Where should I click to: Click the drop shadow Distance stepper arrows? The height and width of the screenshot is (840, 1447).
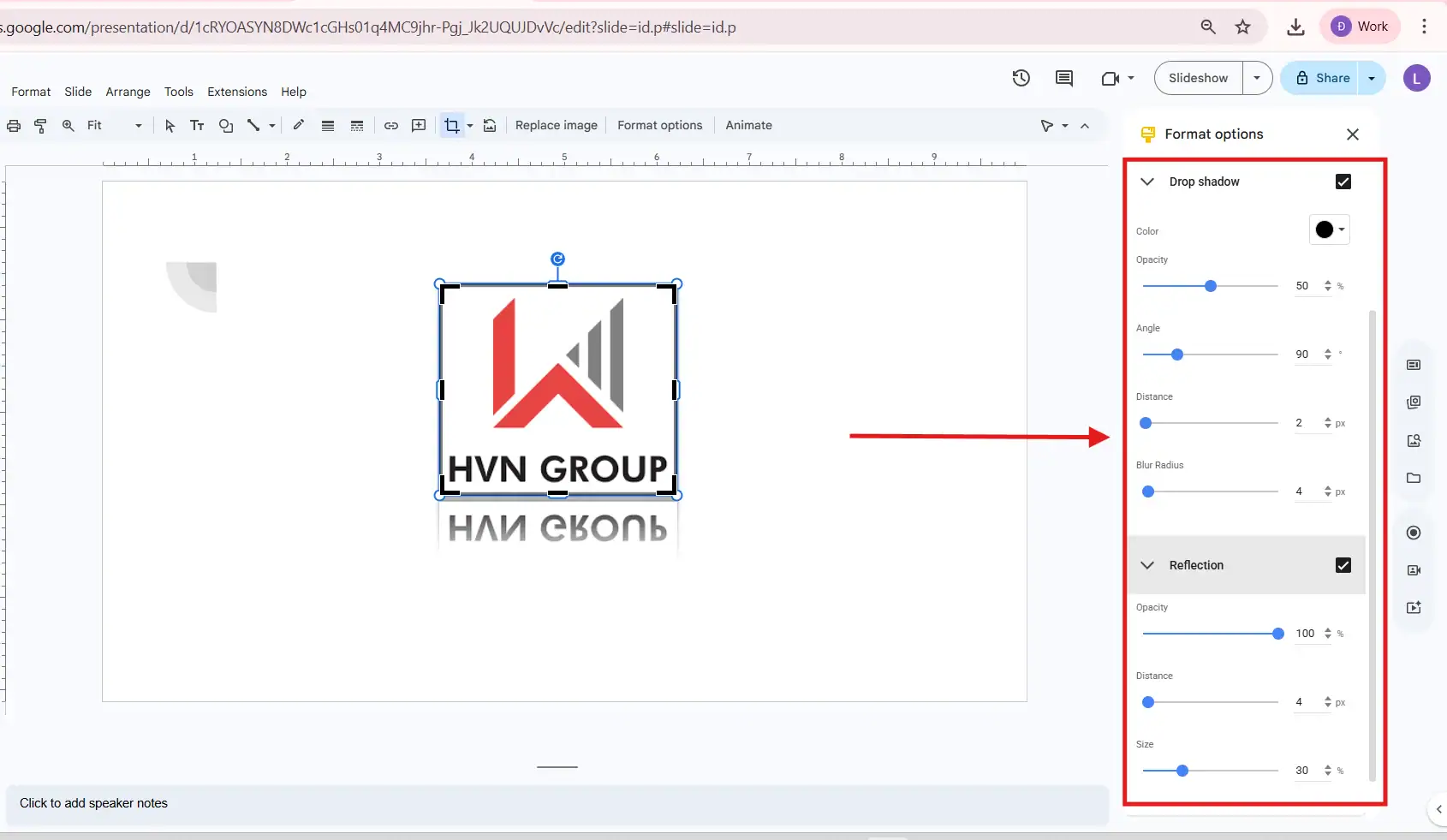click(1328, 423)
